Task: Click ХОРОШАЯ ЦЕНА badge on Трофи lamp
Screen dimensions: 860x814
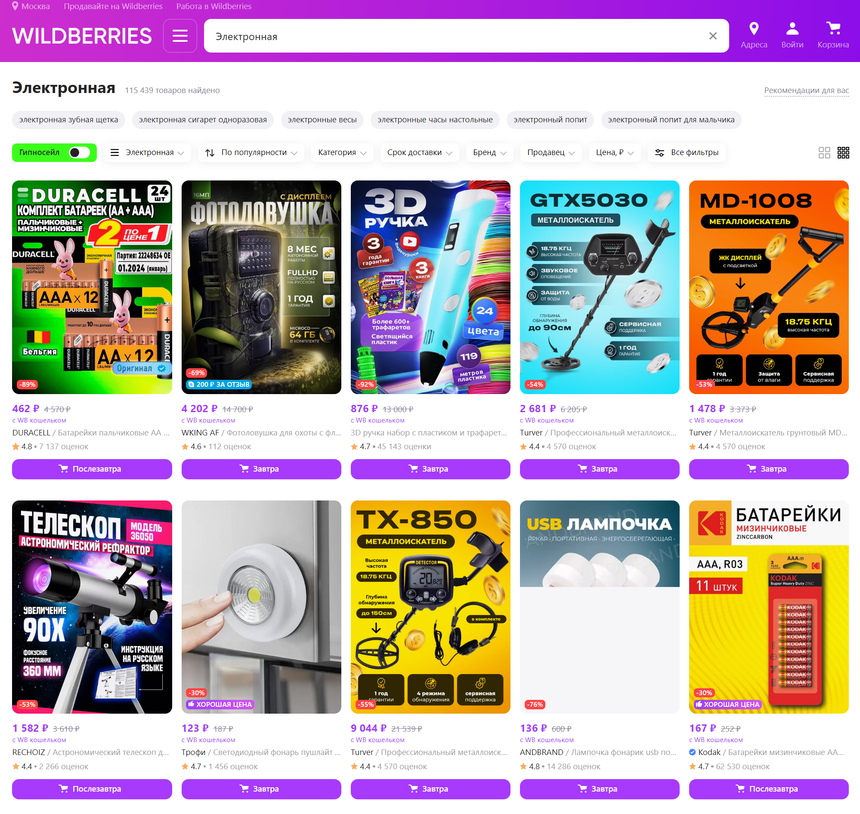Action: point(219,704)
